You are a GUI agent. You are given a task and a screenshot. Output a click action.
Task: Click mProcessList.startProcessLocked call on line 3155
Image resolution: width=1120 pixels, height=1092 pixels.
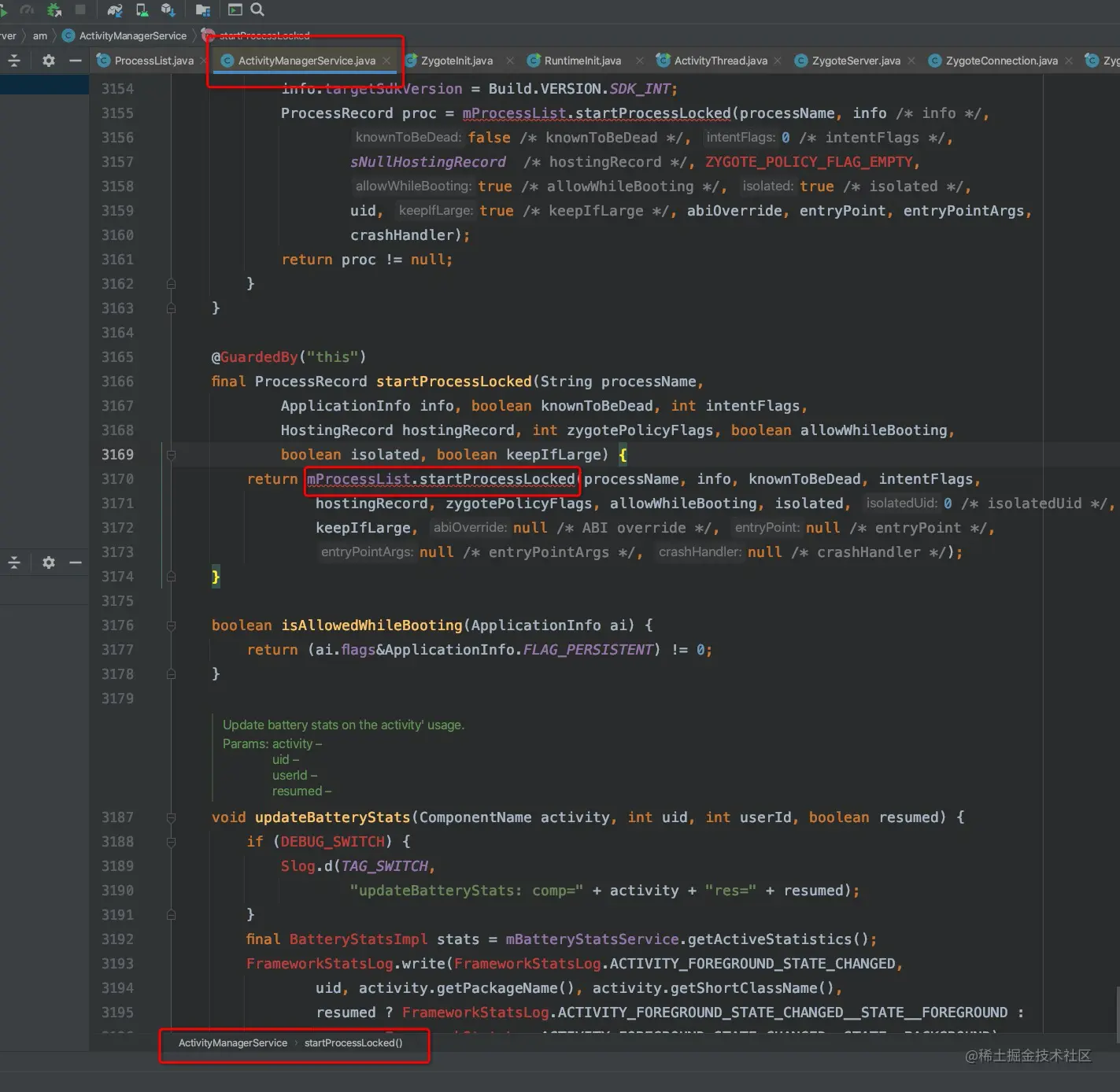597,113
